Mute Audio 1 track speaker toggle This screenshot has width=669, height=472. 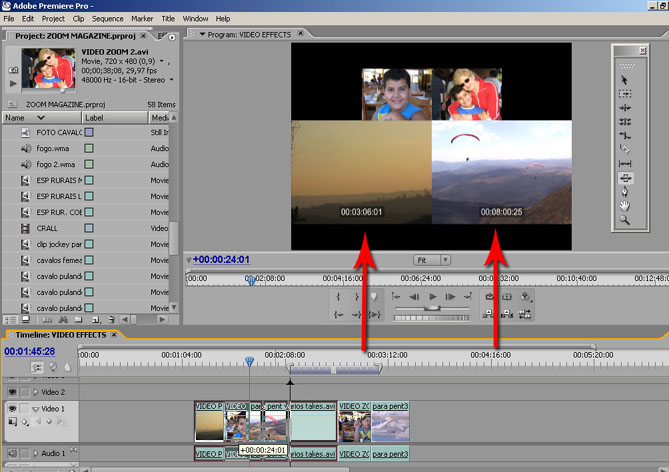(x=12, y=453)
